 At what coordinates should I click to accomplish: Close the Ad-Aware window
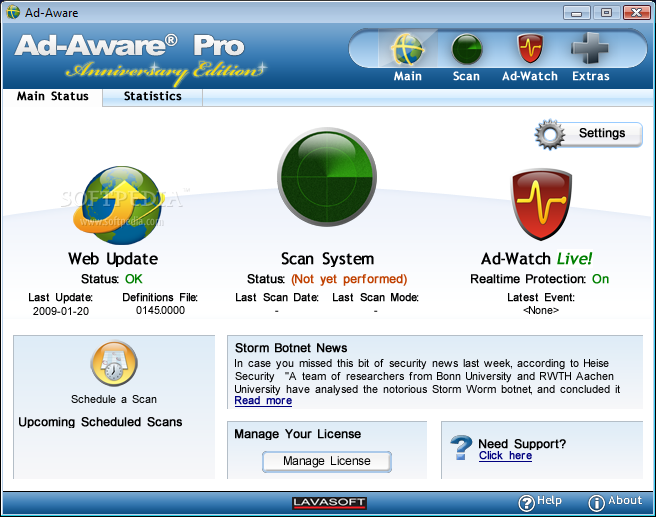[x=636, y=13]
